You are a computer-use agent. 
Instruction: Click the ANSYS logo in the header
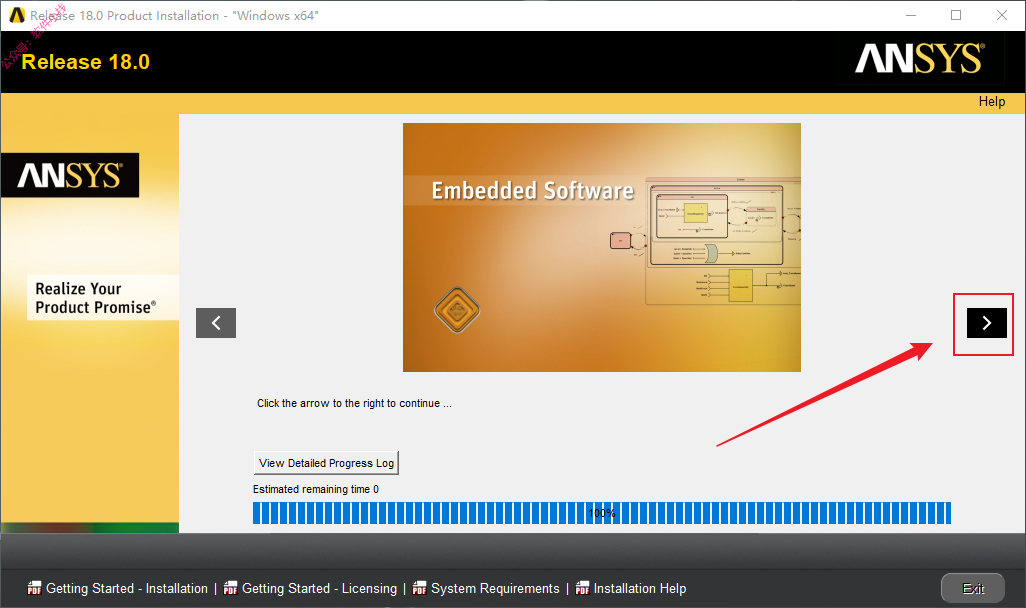coord(920,59)
